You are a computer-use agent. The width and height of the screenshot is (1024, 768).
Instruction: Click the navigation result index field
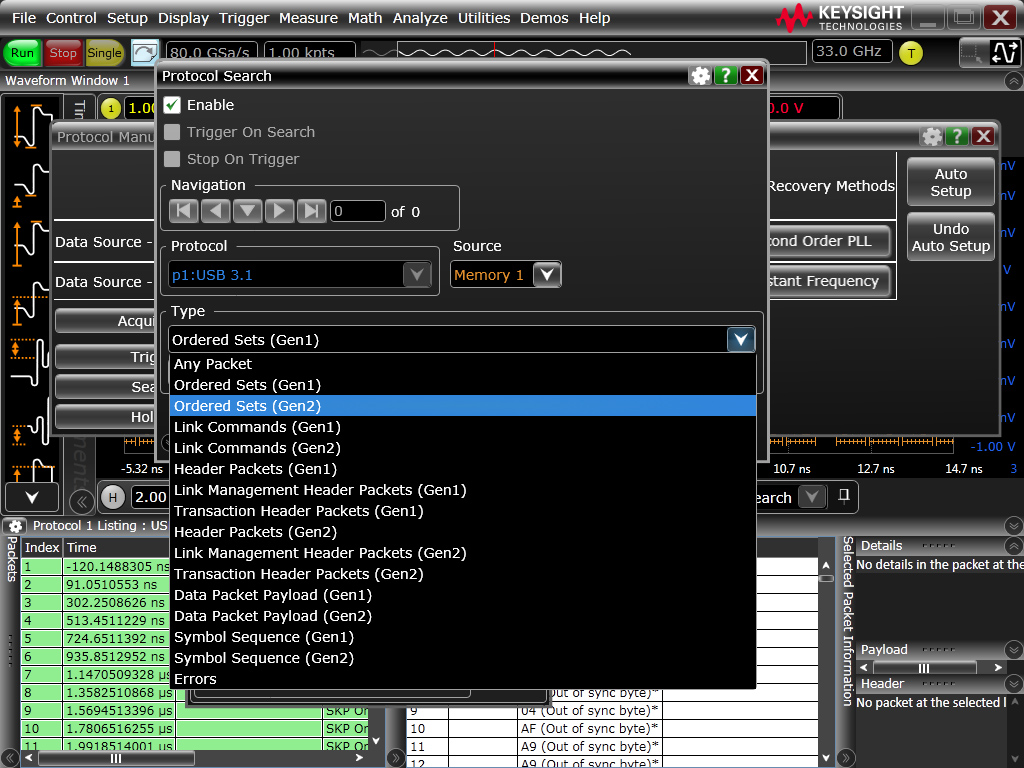click(357, 211)
